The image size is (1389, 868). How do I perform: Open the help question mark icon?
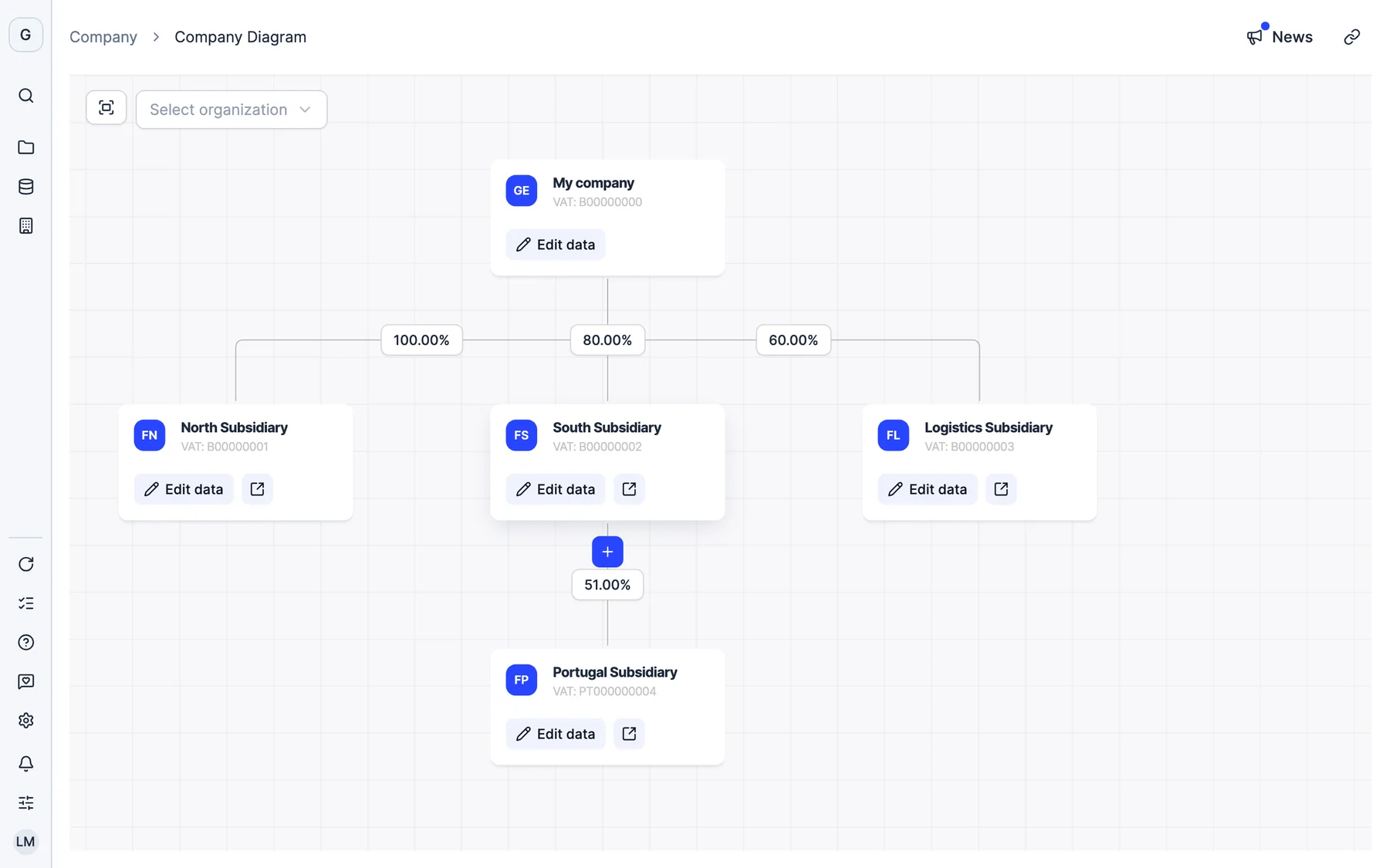coord(25,643)
